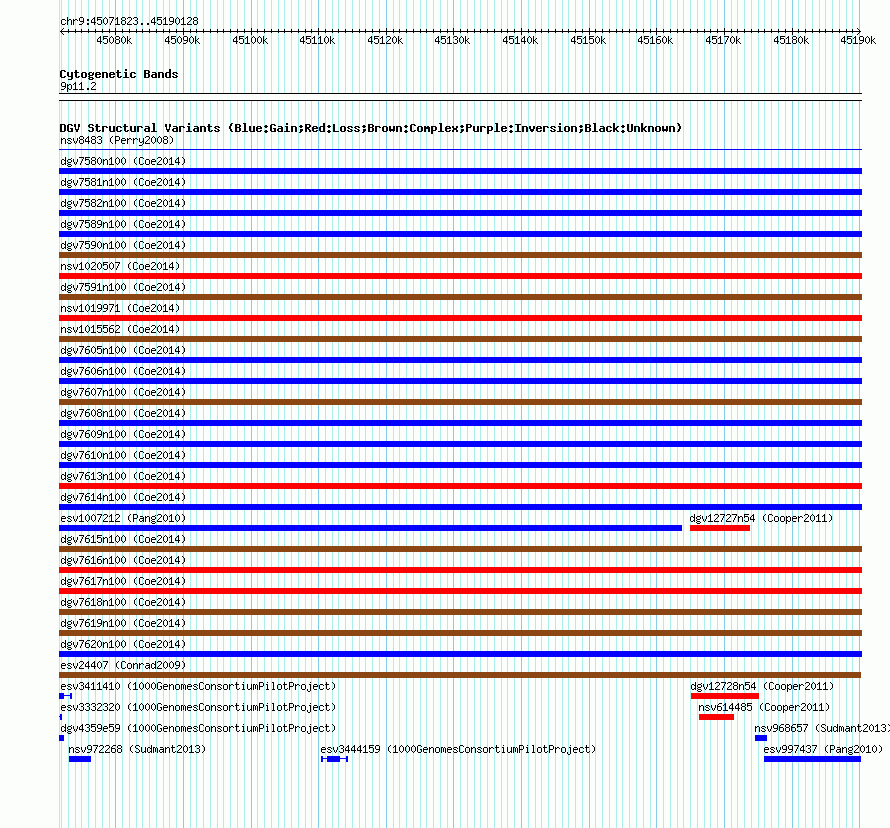890x828 pixels.
Task: Select the 9p11.2 band label
Action: tap(78, 86)
